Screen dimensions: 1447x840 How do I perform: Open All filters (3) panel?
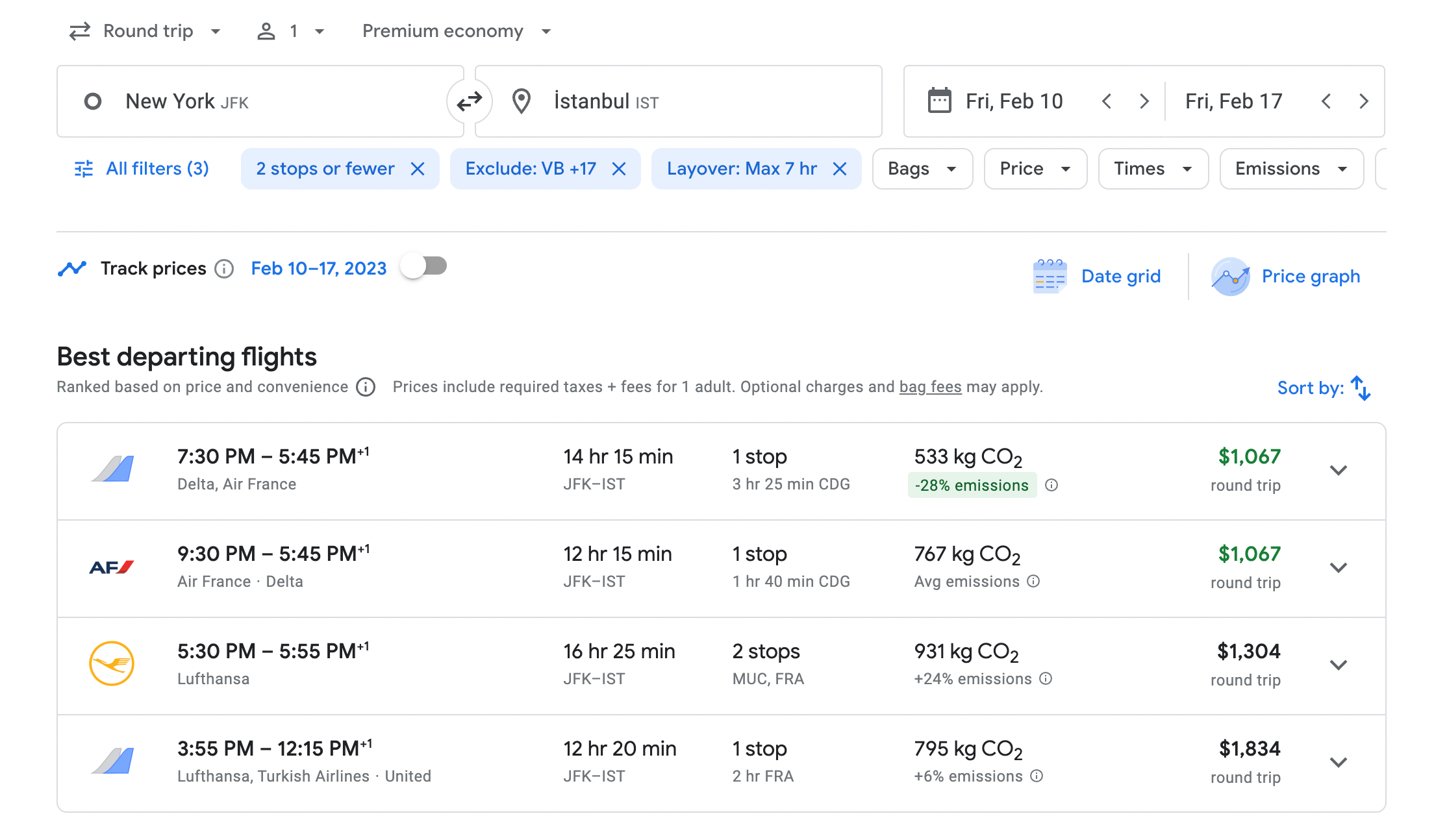click(x=142, y=169)
